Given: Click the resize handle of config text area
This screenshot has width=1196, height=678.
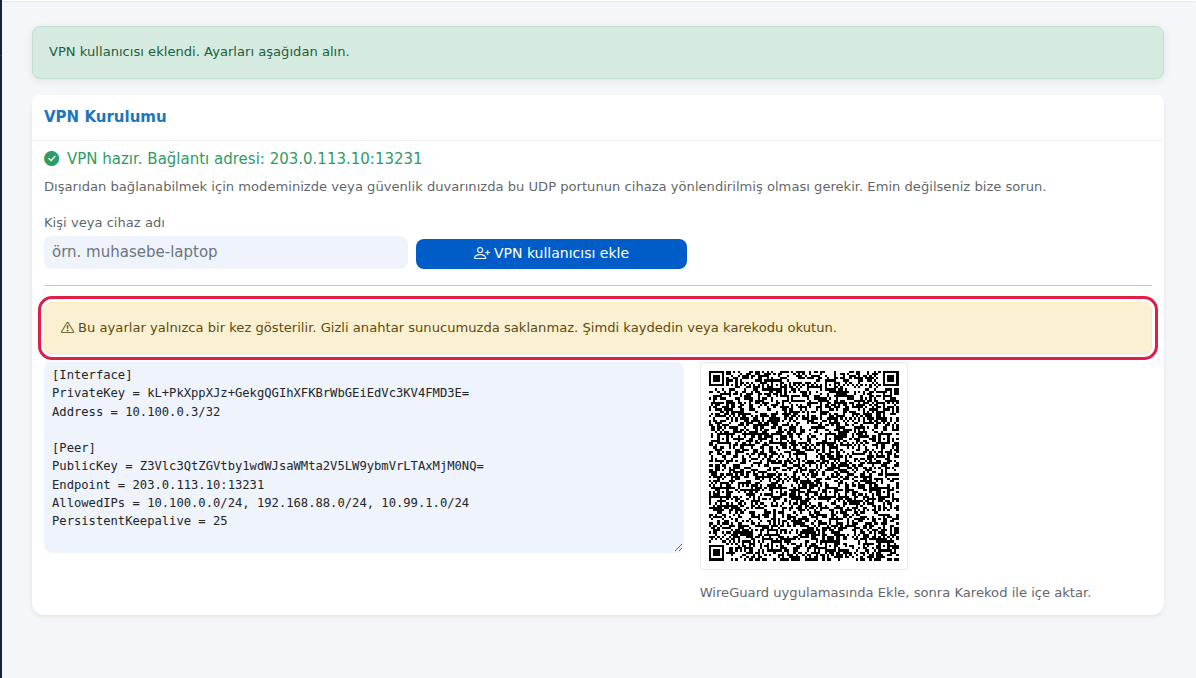Looking at the screenshot, I should [678, 548].
